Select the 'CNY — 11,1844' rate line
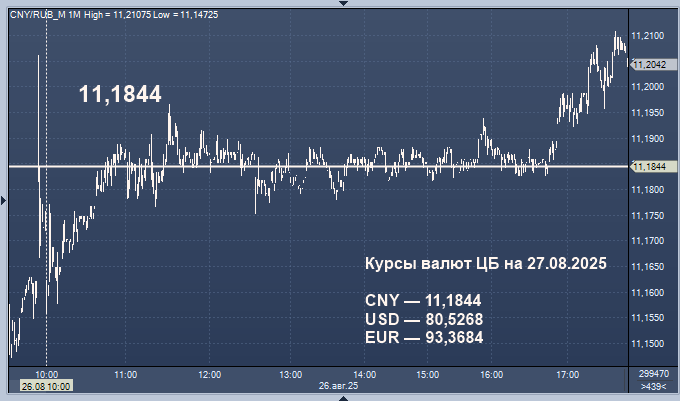This screenshot has height=401, width=680. (423, 300)
